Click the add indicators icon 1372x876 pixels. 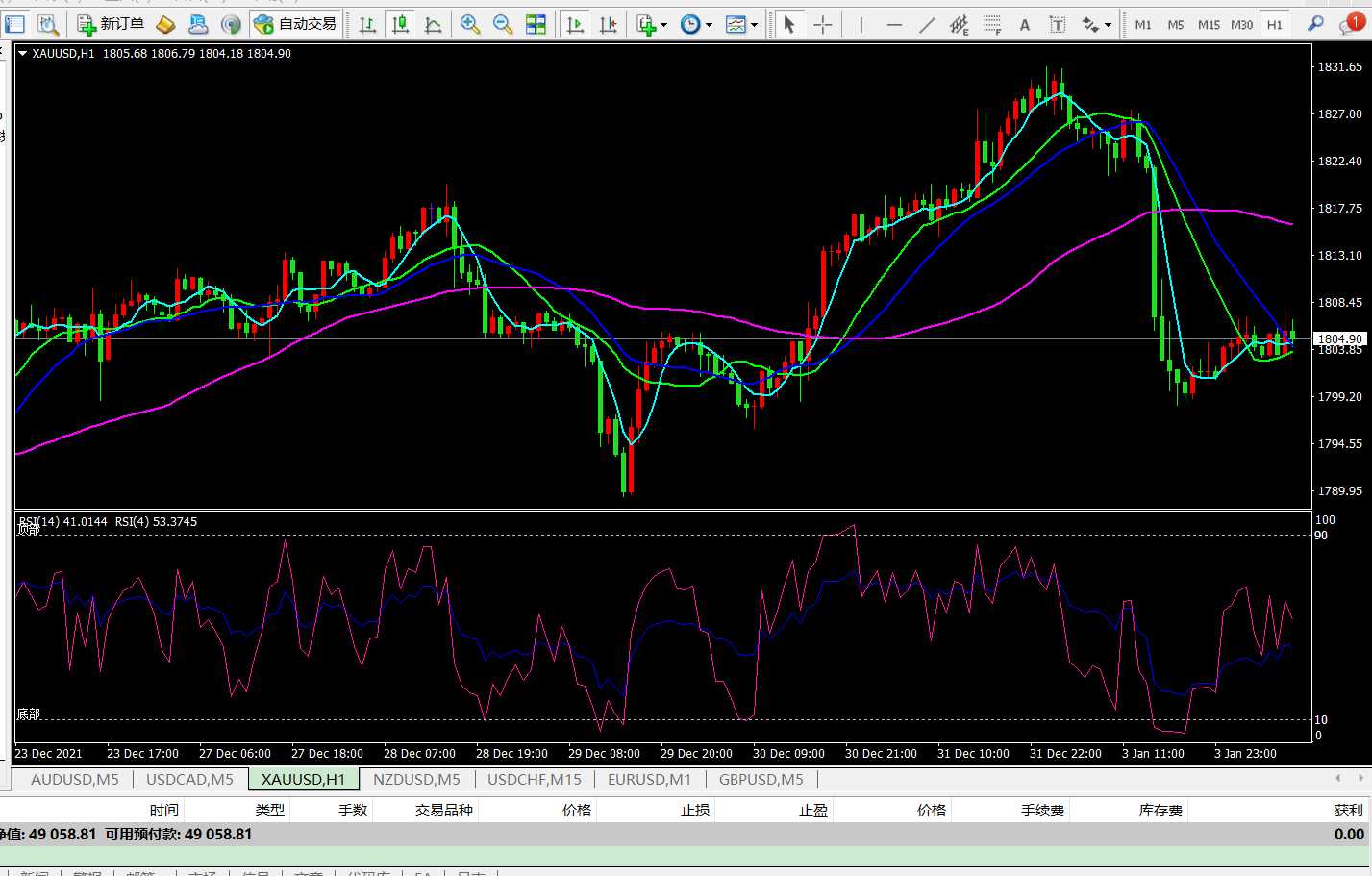click(647, 24)
